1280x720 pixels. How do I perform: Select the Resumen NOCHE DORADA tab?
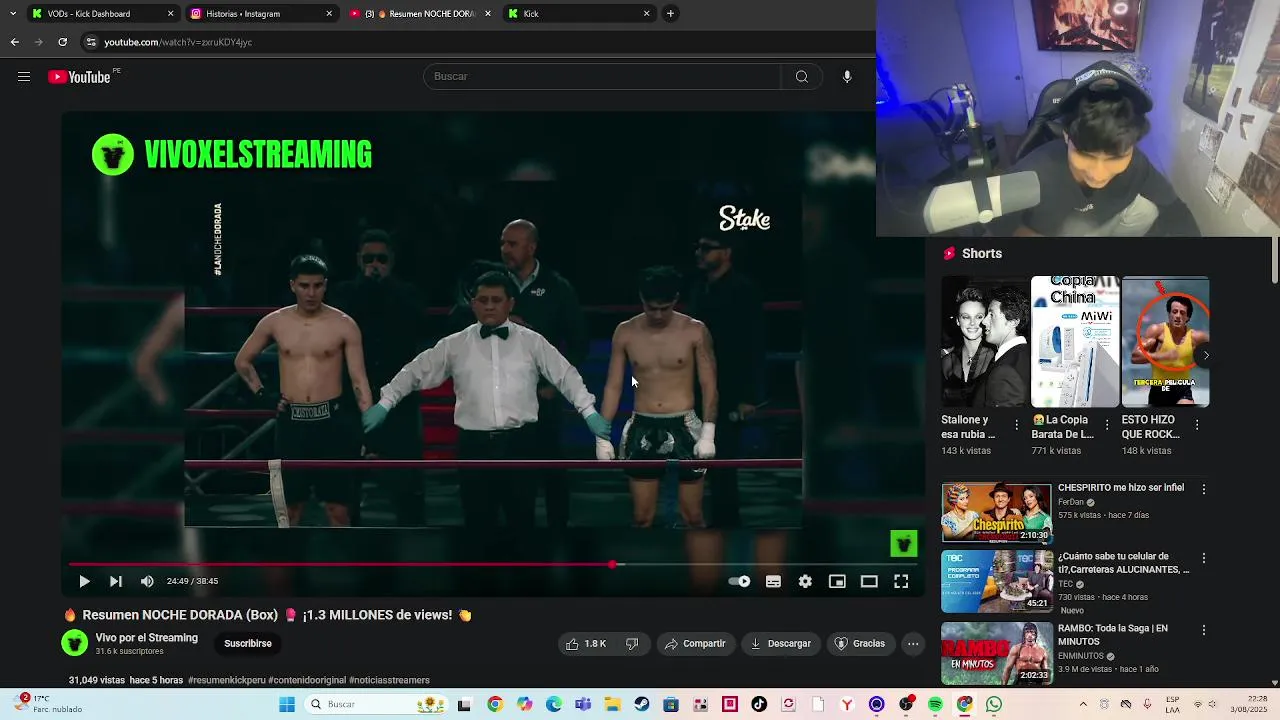(x=420, y=14)
